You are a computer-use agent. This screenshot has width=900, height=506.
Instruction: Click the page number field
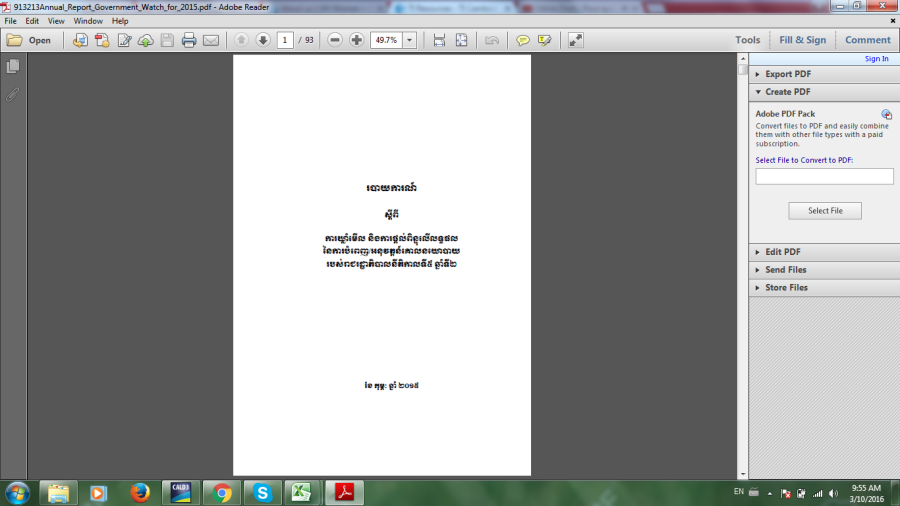(x=285, y=40)
